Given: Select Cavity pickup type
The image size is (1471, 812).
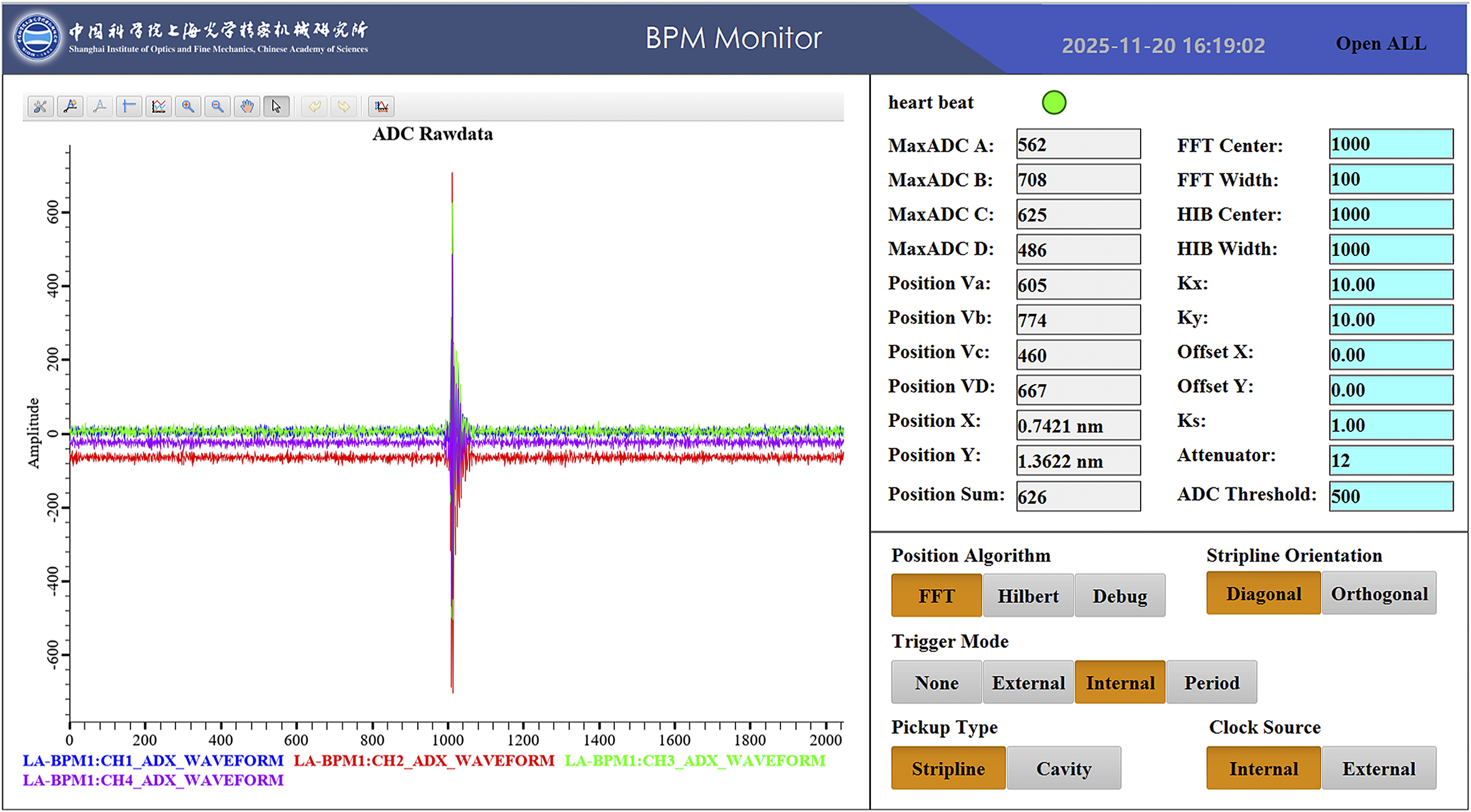Looking at the screenshot, I should (1063, 768).
